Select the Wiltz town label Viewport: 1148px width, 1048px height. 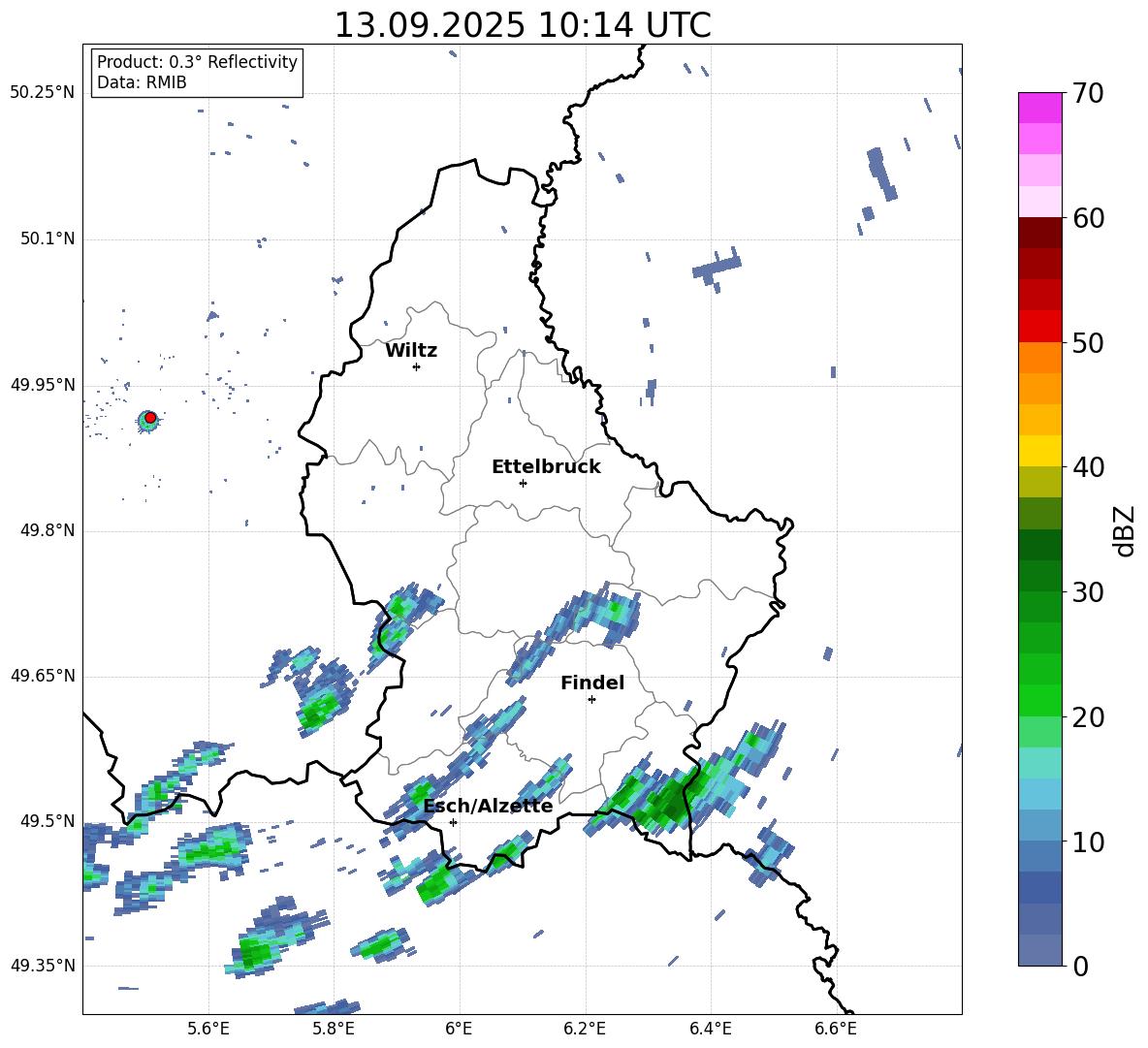coord(411,350)
